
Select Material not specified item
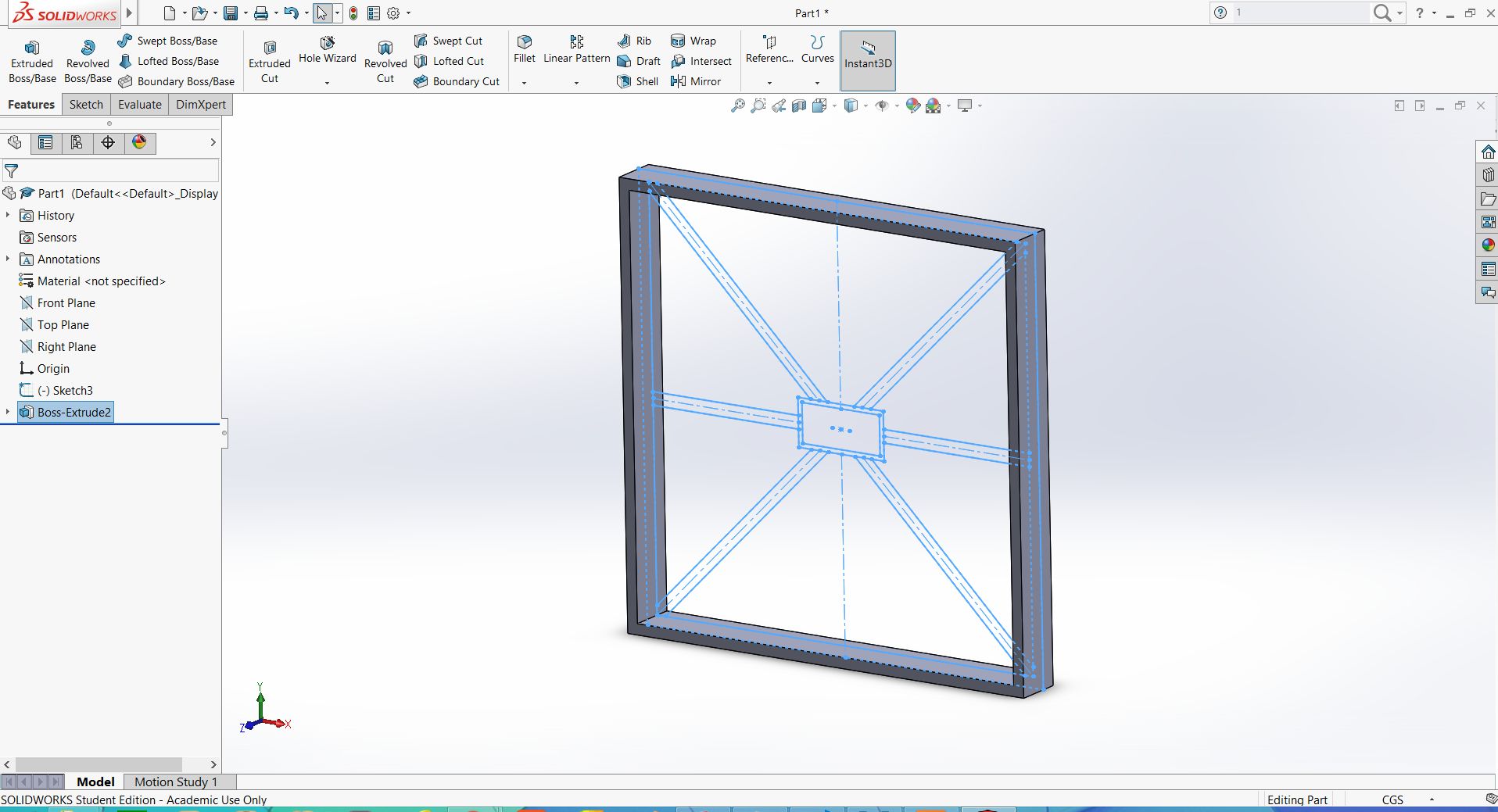(92, 281)
